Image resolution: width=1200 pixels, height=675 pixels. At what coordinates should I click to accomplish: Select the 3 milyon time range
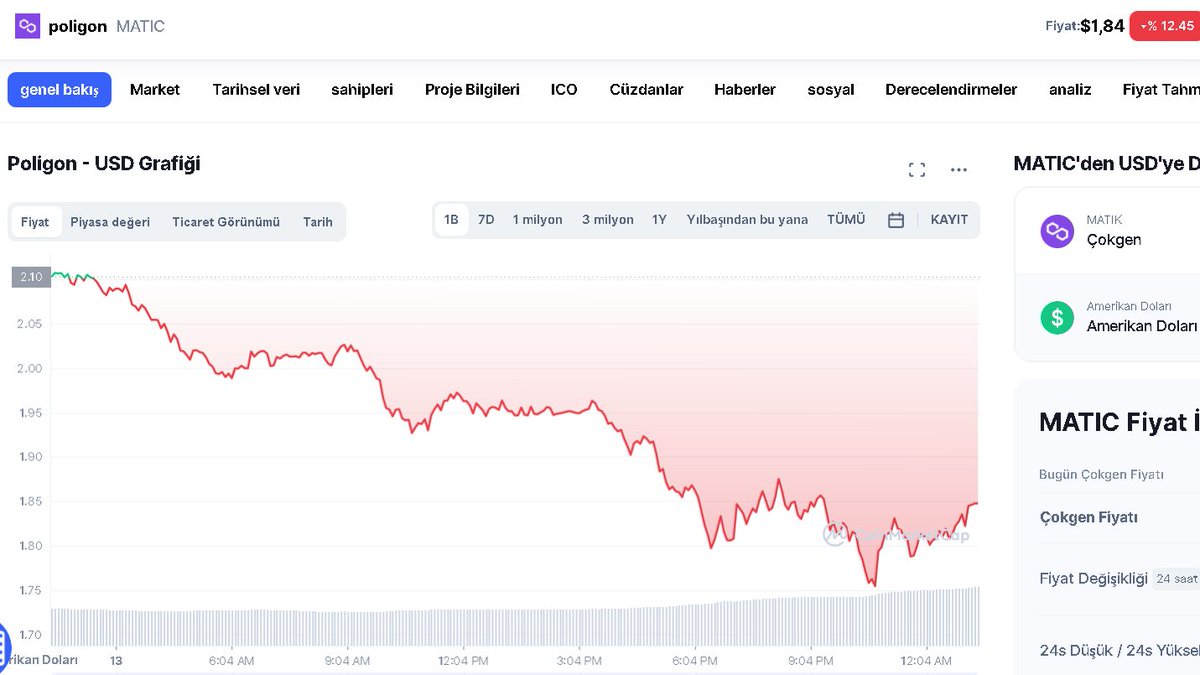click(608, 220)
